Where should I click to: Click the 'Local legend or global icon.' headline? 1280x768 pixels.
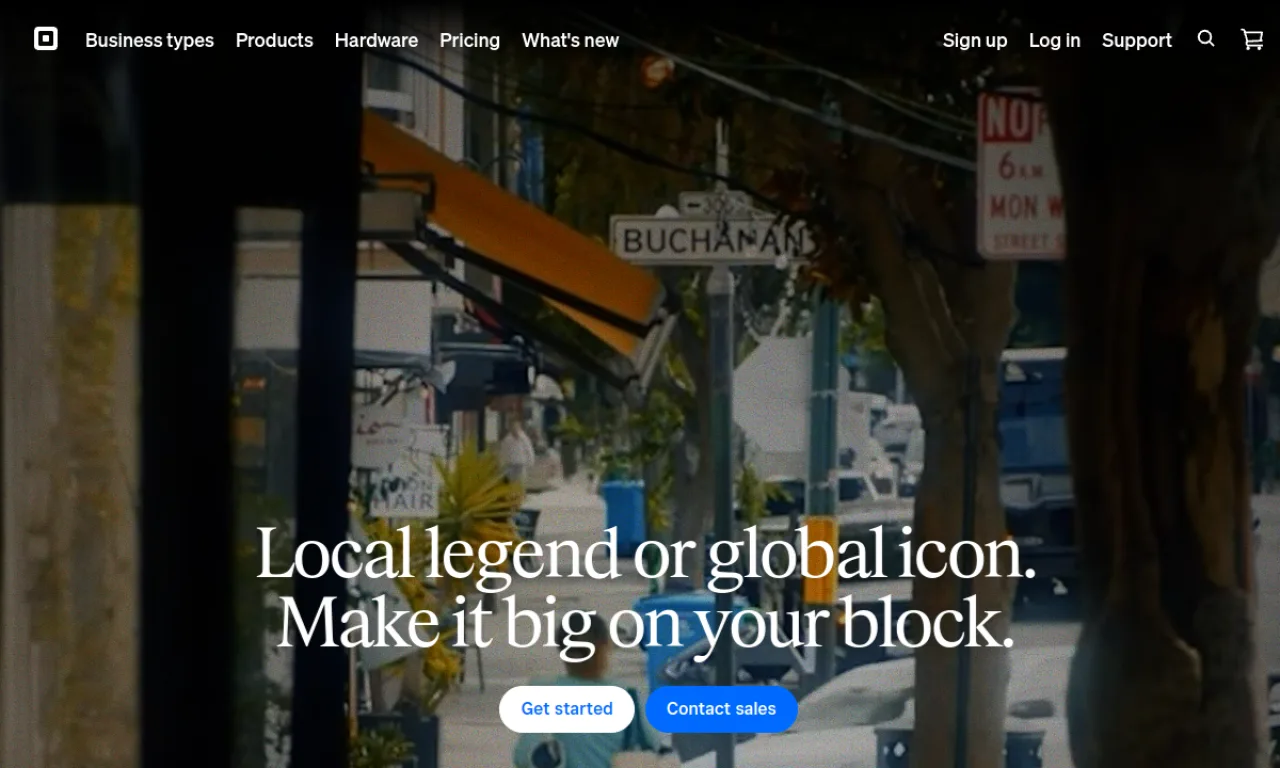coord(646,553)
